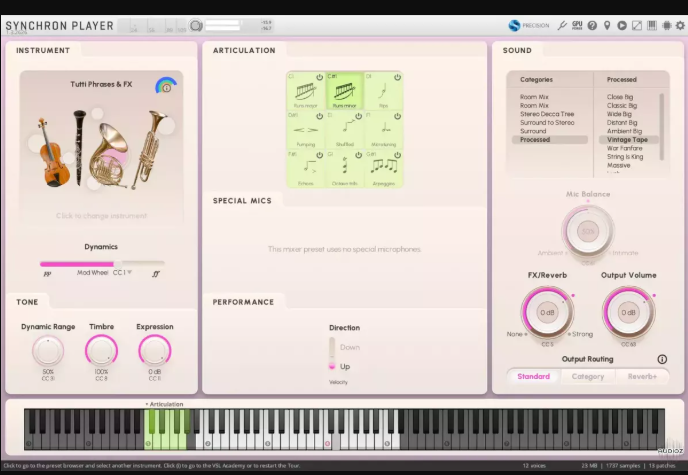Click the preset list scrollbar
The image size is (688, 475).
tap(662, 126)
